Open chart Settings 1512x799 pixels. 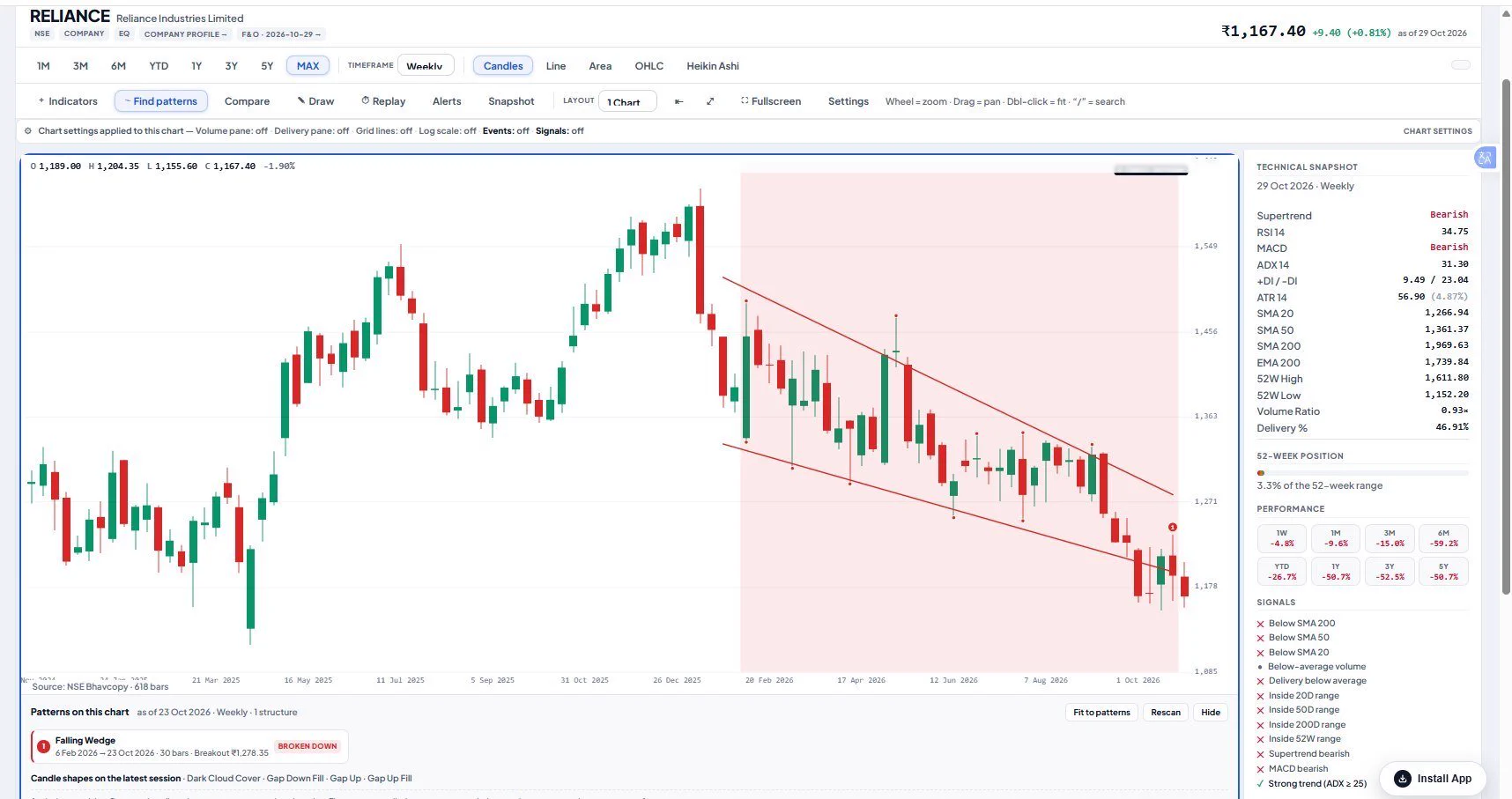[x=848, y=101]
